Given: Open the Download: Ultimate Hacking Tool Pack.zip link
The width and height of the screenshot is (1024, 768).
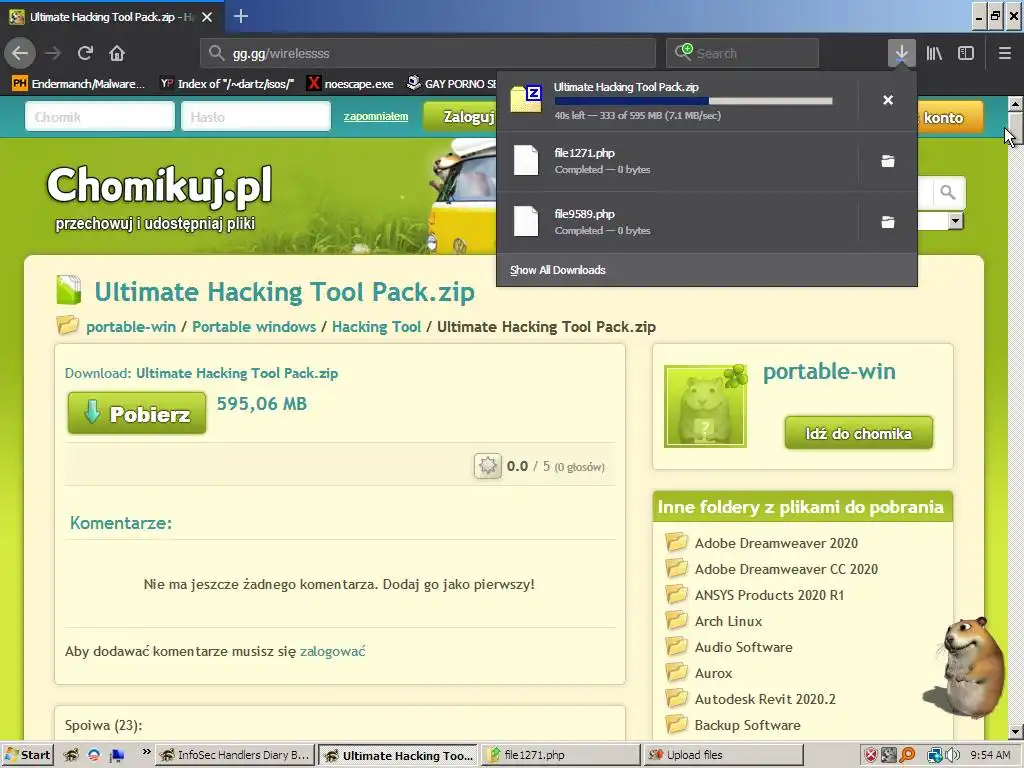Looking at the screenshot, I should tap(237, 373).
